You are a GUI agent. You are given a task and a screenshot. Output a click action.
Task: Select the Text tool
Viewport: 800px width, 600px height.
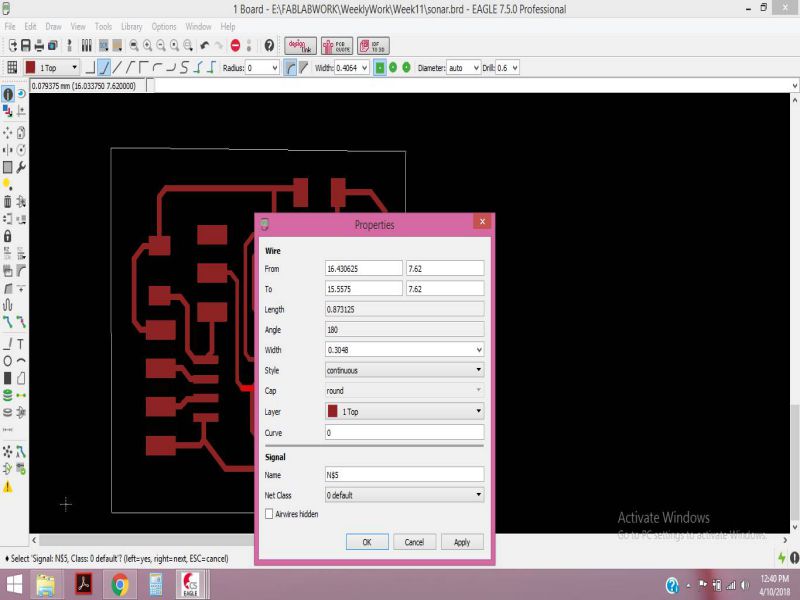point(21,344)
